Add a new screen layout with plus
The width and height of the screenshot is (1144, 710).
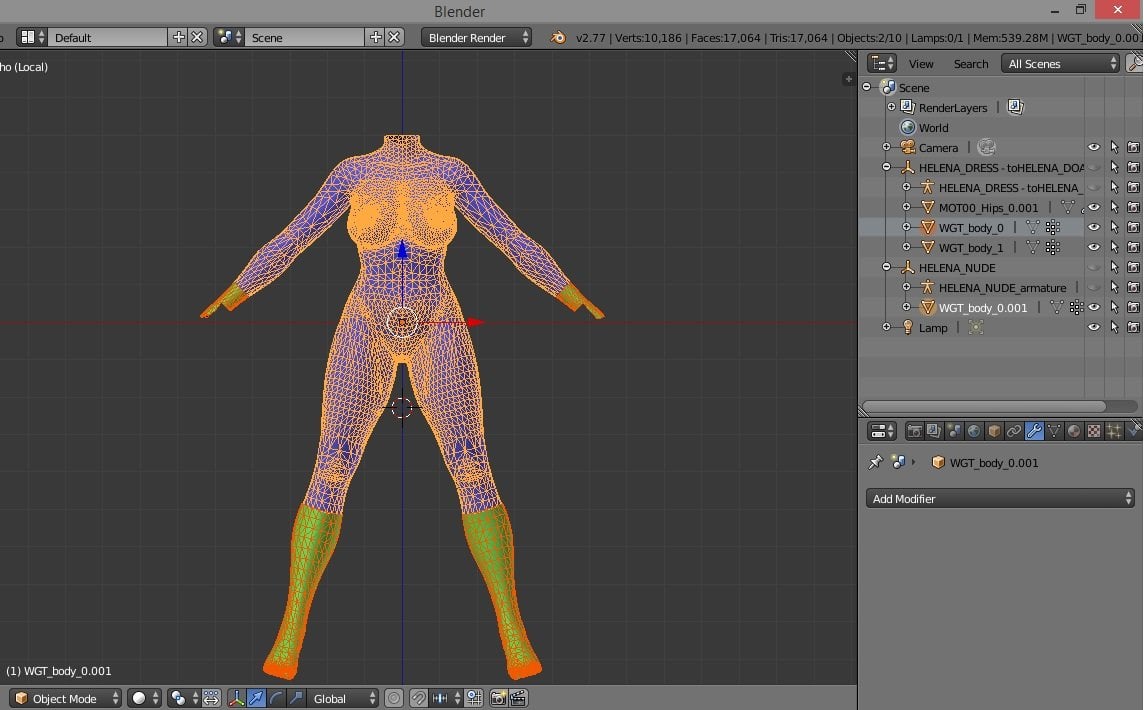pos(178,37)
